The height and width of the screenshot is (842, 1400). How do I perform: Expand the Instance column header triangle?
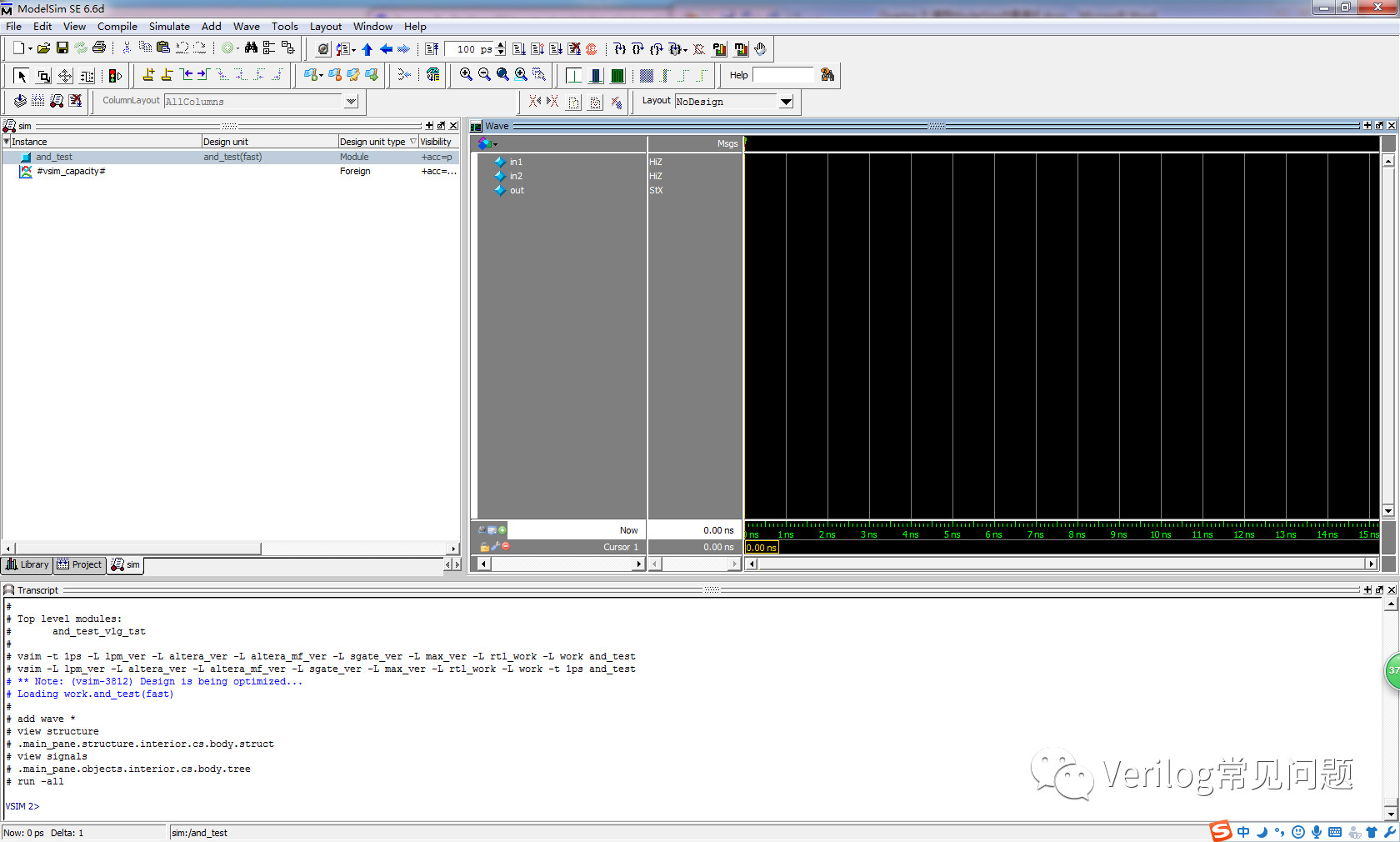7,142
